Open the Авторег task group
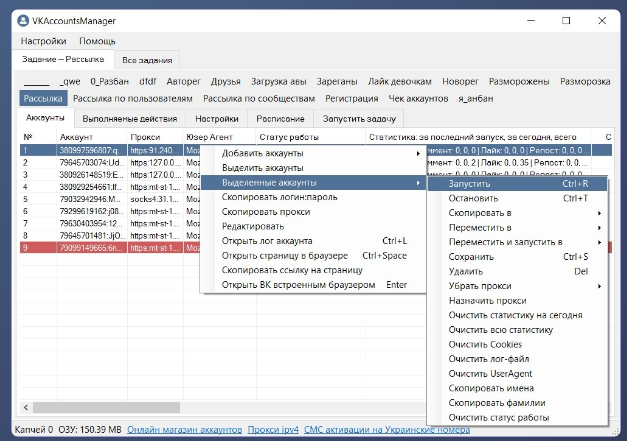The height and width of the screenshot is (441, 627). [184, 82]
